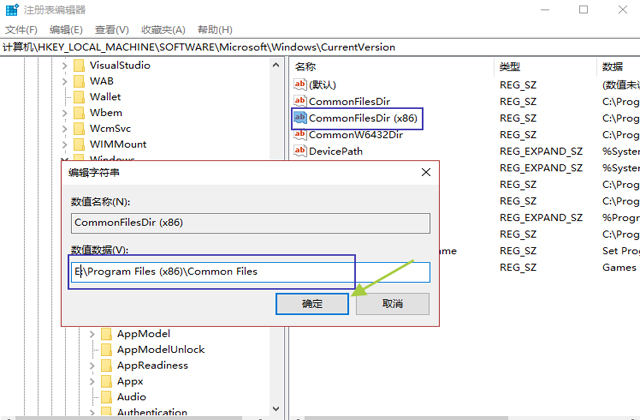Maximize the Registry Editor window

pyautogui.click(x=583, y=9)
